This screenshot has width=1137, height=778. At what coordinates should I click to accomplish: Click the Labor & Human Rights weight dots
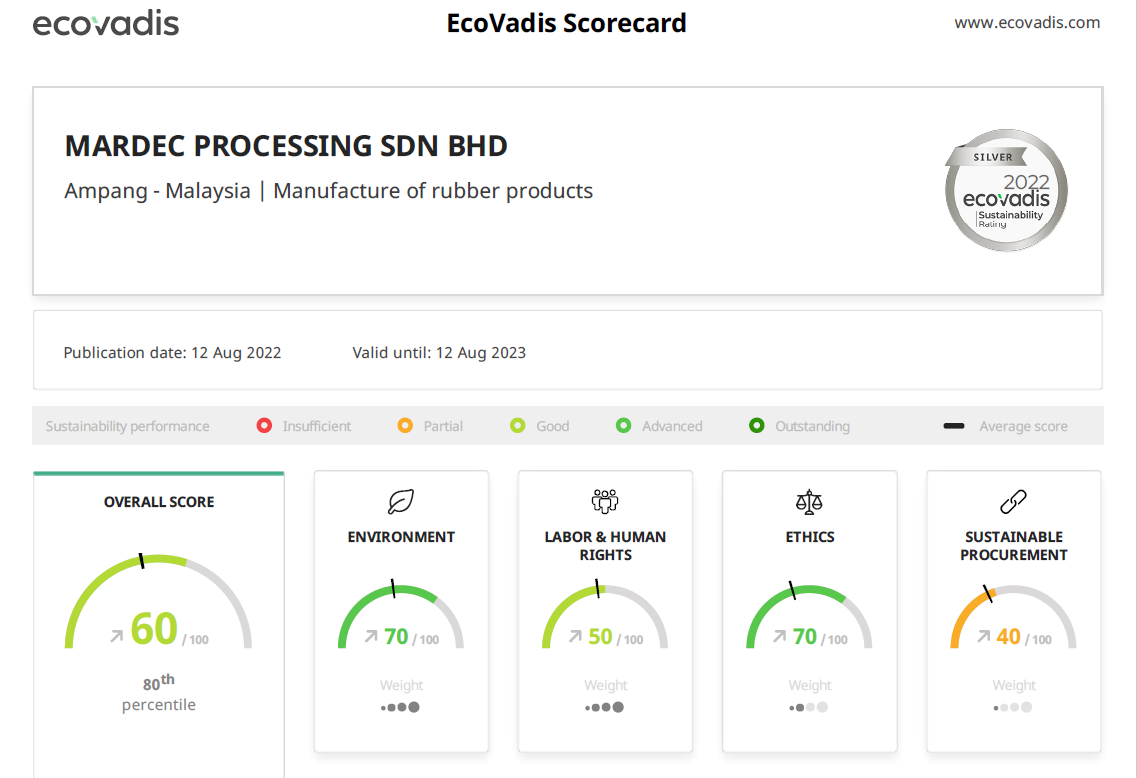(x=605, y=707)
